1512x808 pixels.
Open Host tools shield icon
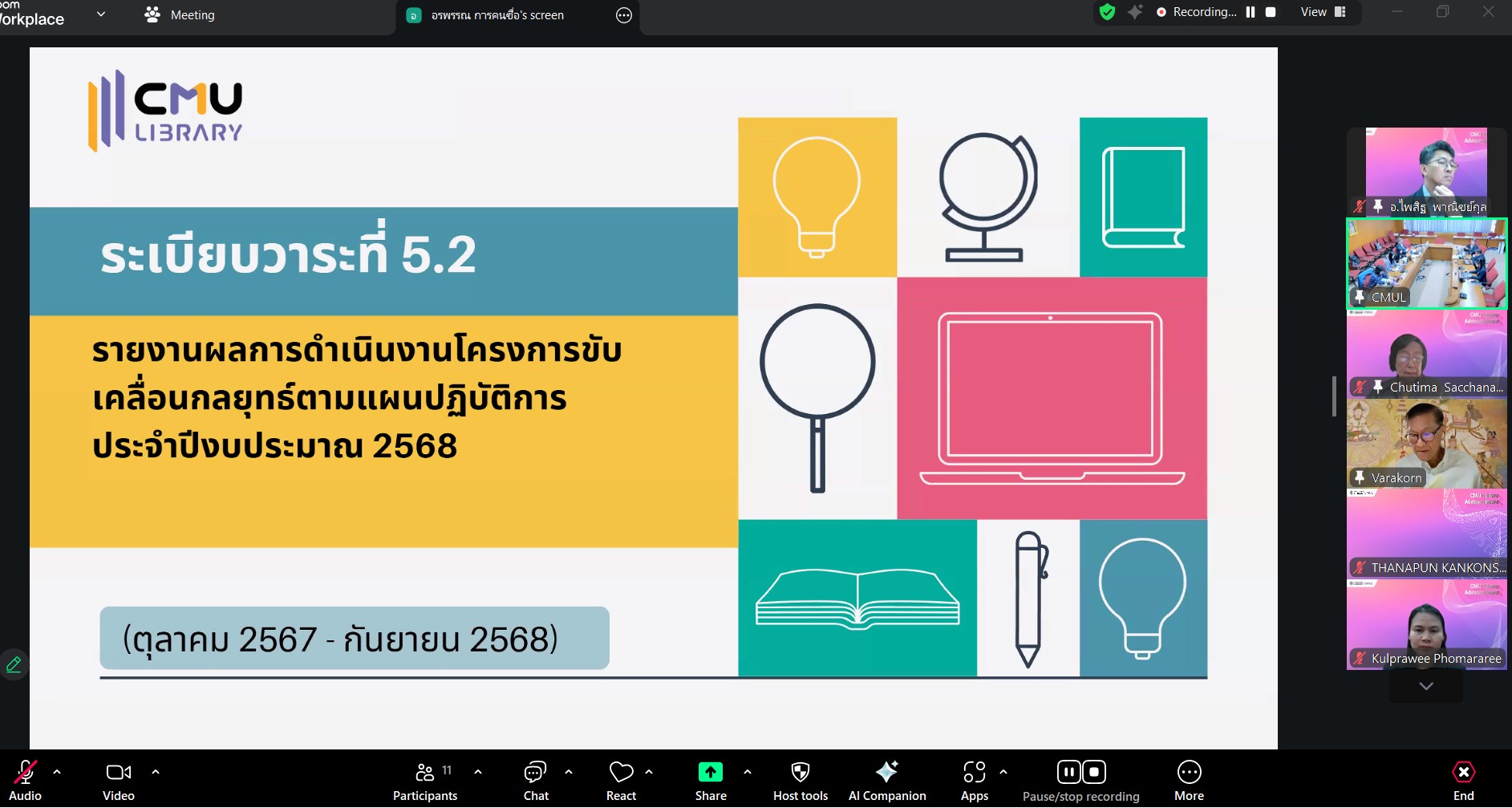tap(800, 773)
